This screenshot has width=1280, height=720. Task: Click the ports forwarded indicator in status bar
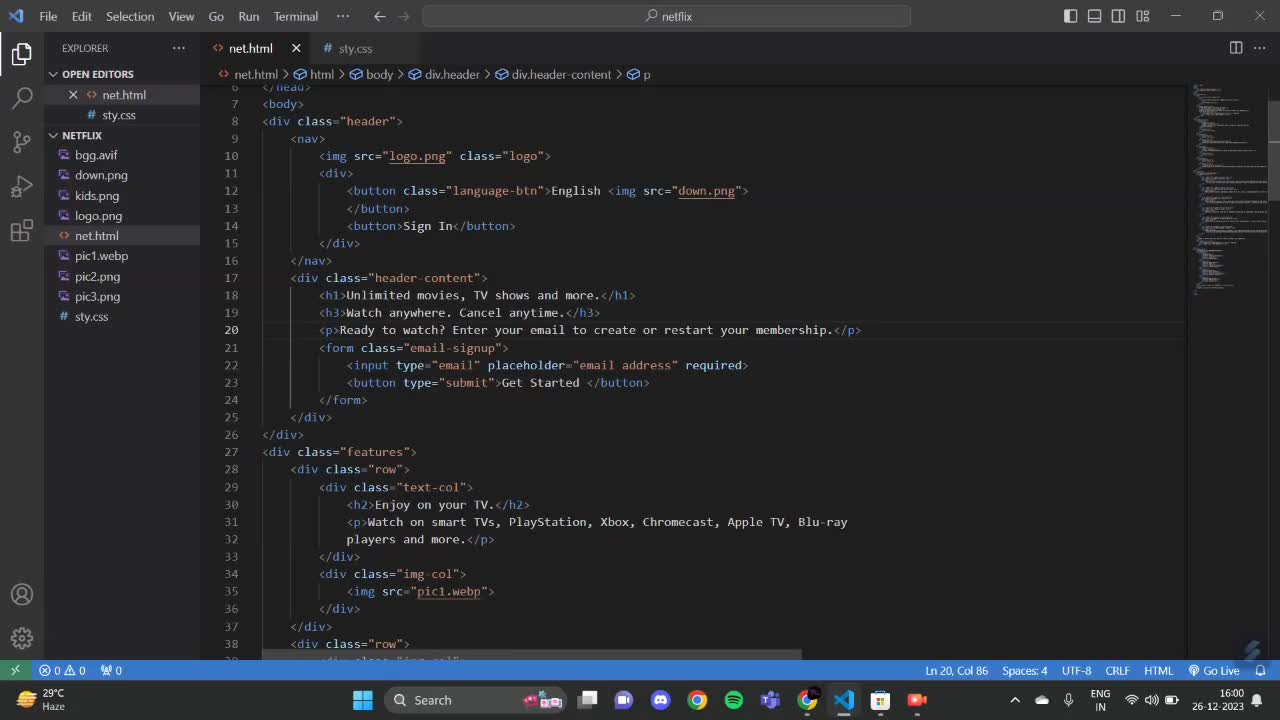(x=111, y=670)
